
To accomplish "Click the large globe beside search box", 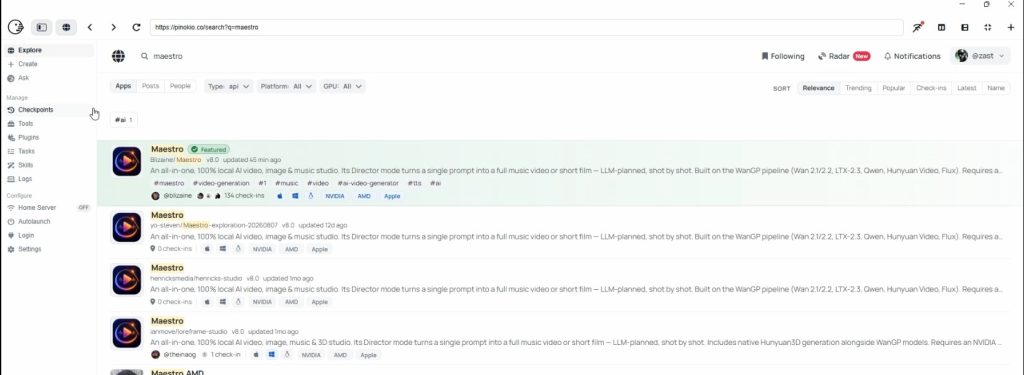I will point(118,56).
